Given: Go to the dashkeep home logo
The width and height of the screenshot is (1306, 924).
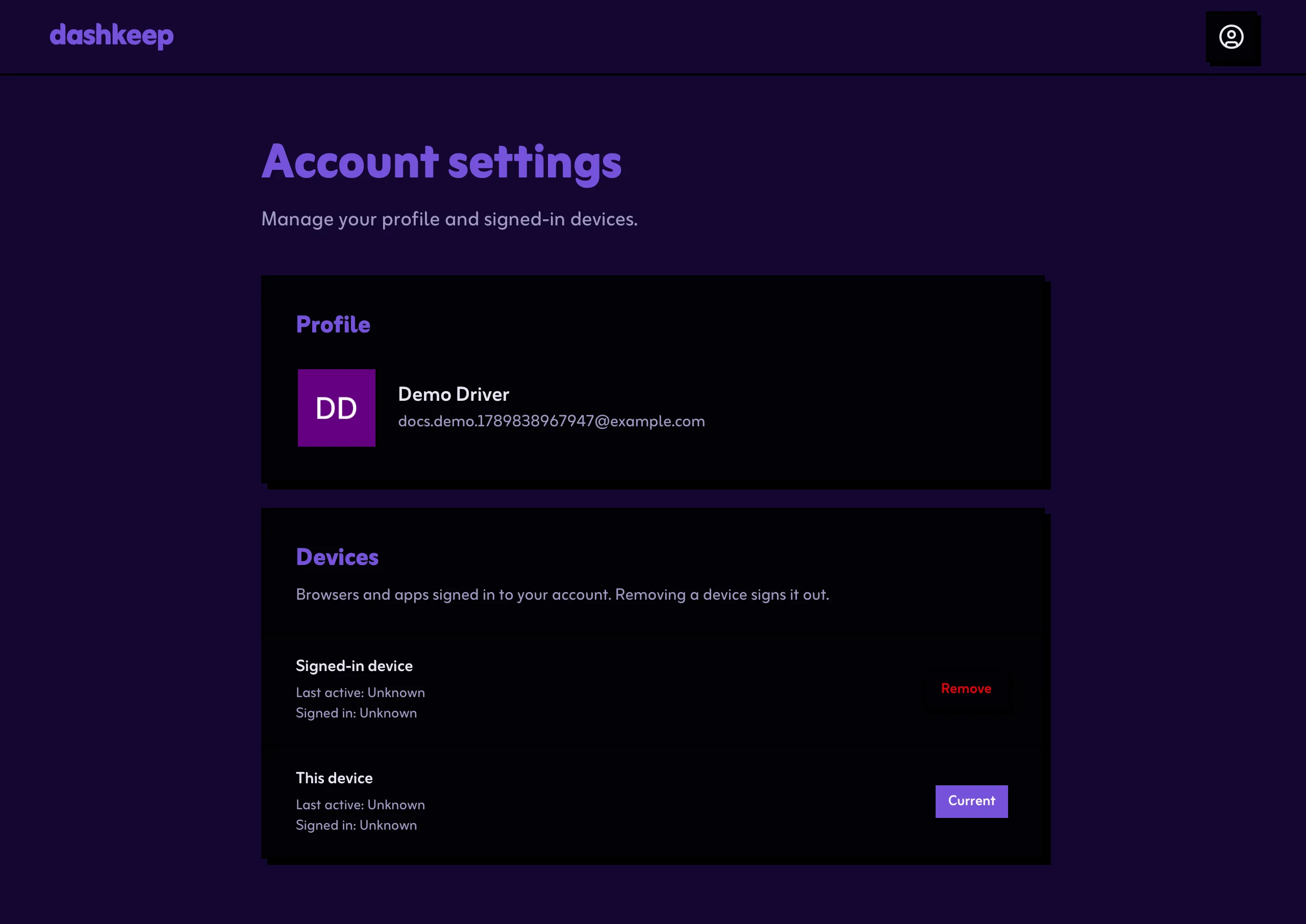Looking at the screenshot, I should coord(112,36).
